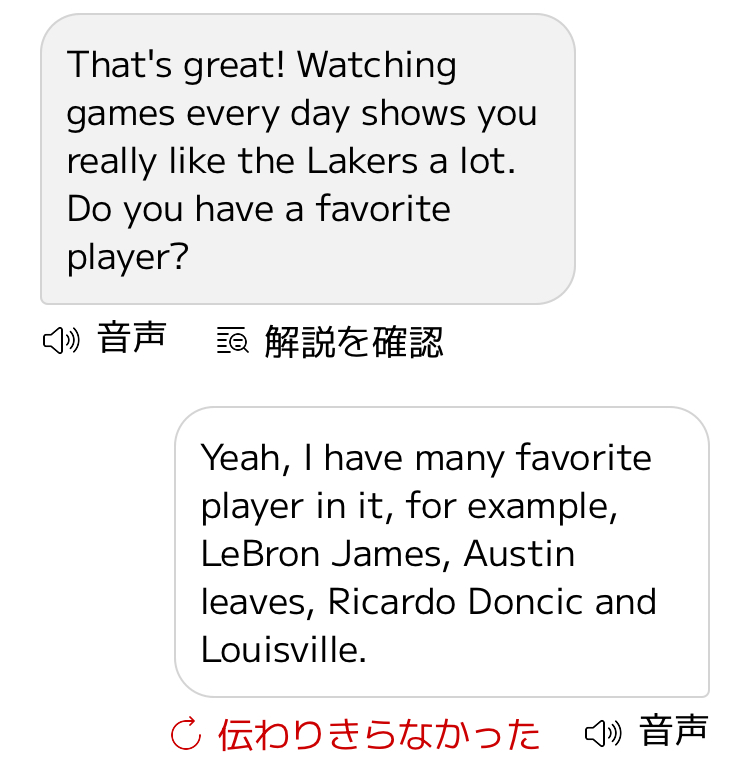The image size is (750, 778).
Task: Click the sentence "Do you have a favorite player?"
Action: click(x=258, y=233)
